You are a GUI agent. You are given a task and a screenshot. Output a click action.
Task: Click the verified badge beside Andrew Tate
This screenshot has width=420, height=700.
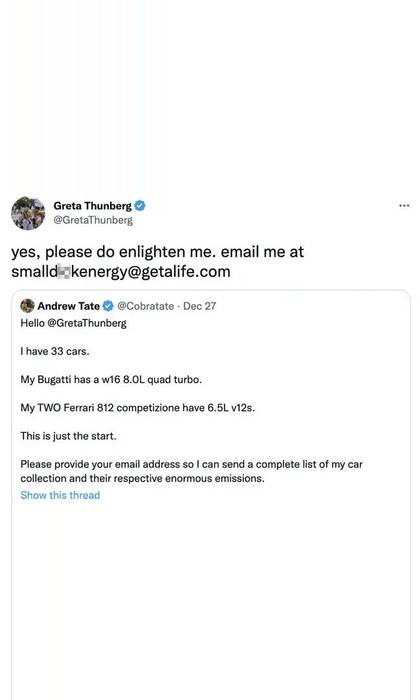108,306
